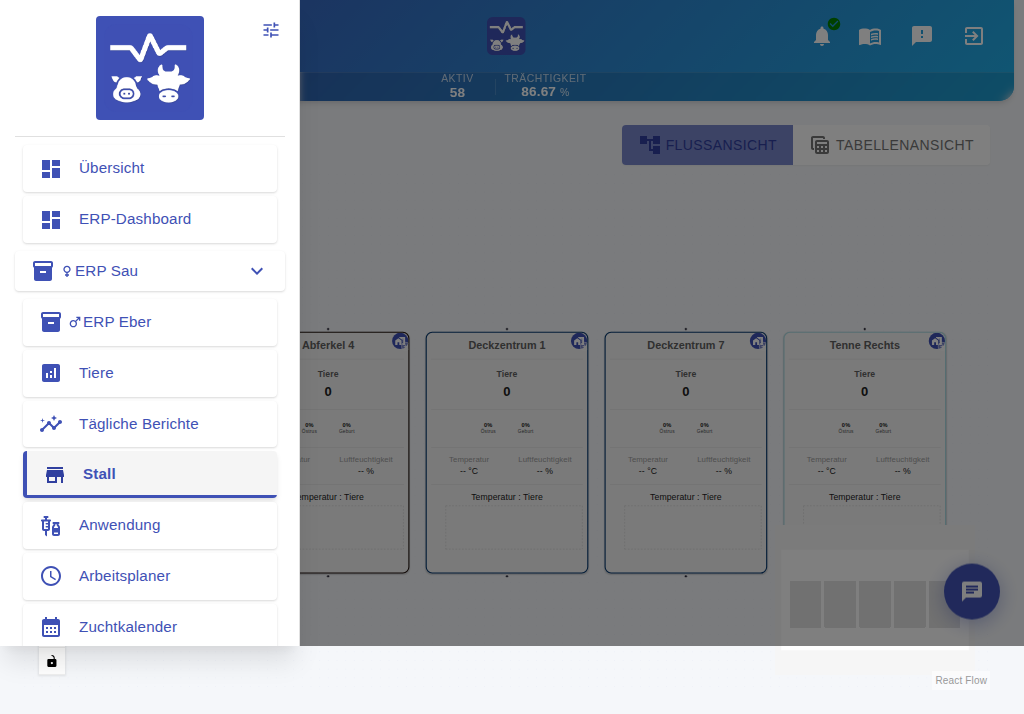Viewport: 1024px width, 714px height.
Task: Click the barn icon on Deckzentrum 1 card
Action: click(x=579, y=341)
